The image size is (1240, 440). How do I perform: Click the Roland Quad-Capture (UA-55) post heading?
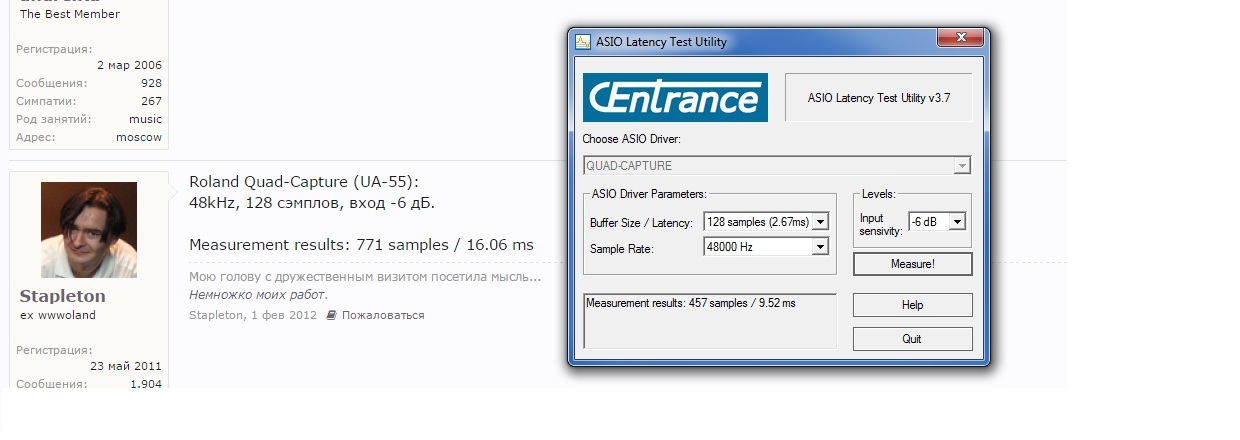(x=304, y=182)
